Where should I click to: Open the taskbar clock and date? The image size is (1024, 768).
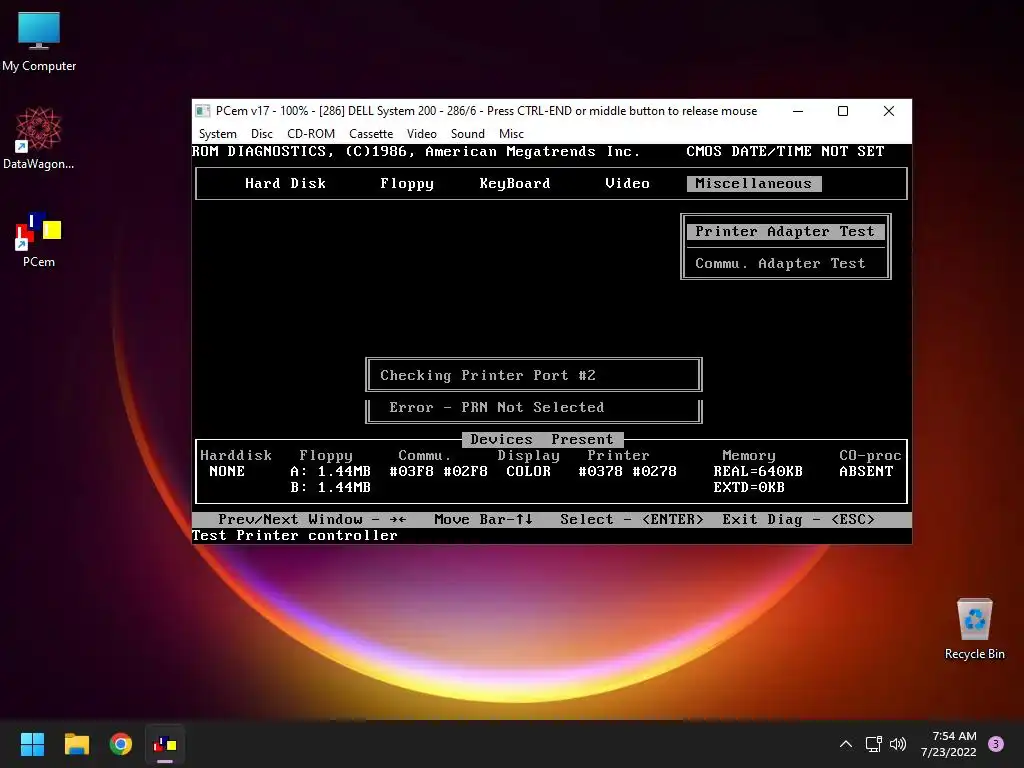pyautogui.click(x=949, y=744)
